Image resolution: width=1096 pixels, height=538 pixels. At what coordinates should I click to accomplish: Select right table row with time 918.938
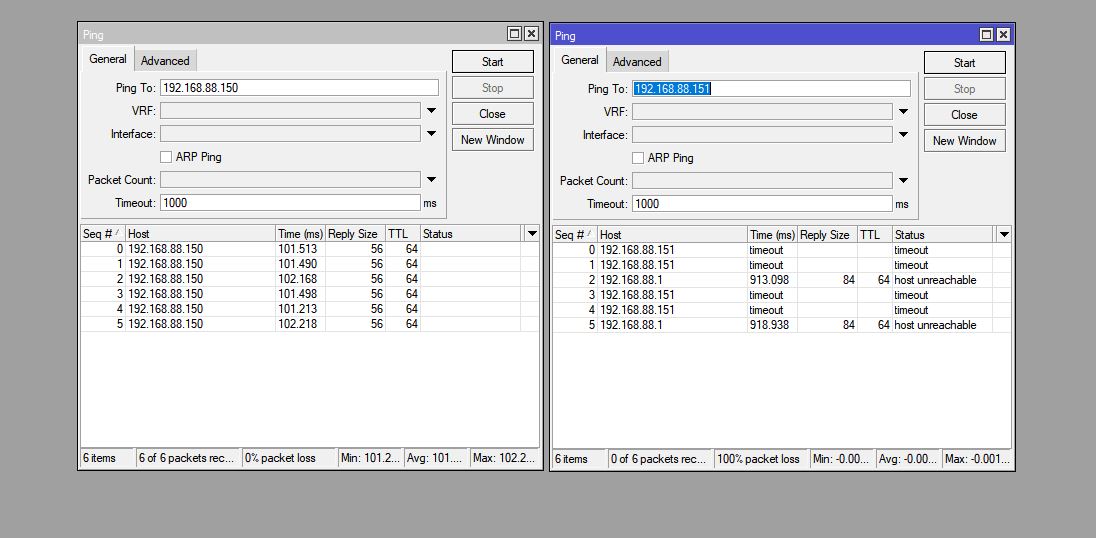pos(781,325)
